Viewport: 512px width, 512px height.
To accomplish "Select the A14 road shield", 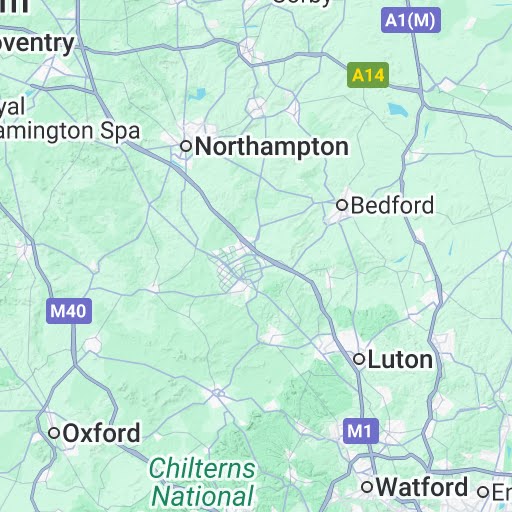I will point(368,75).
